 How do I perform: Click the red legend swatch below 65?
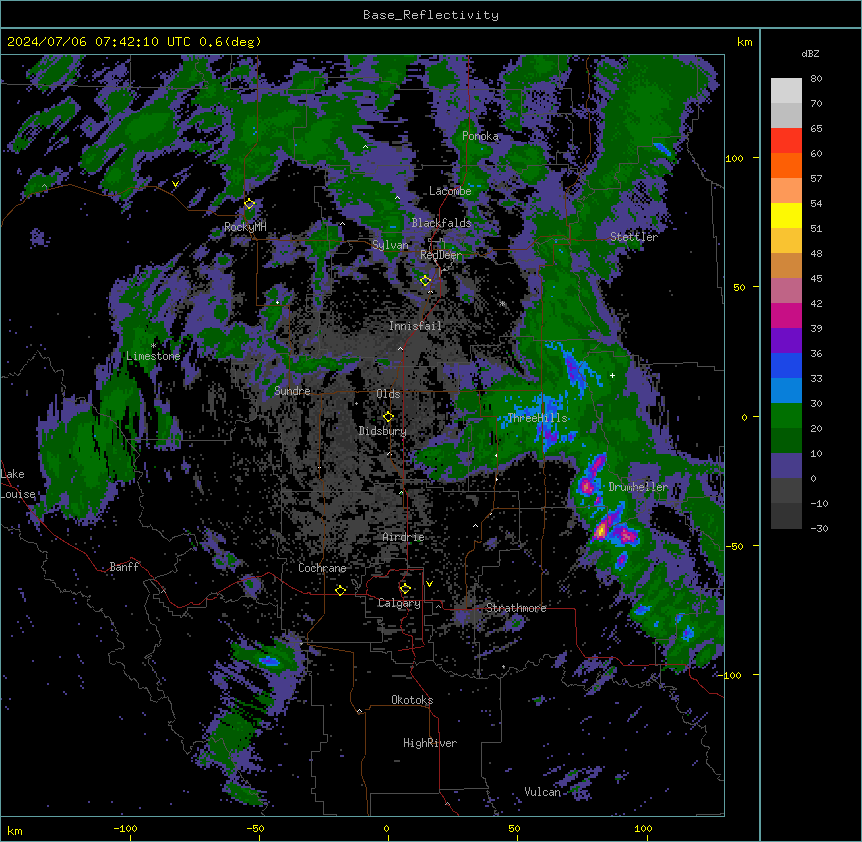pyautogui.click(x=786, y=141)
